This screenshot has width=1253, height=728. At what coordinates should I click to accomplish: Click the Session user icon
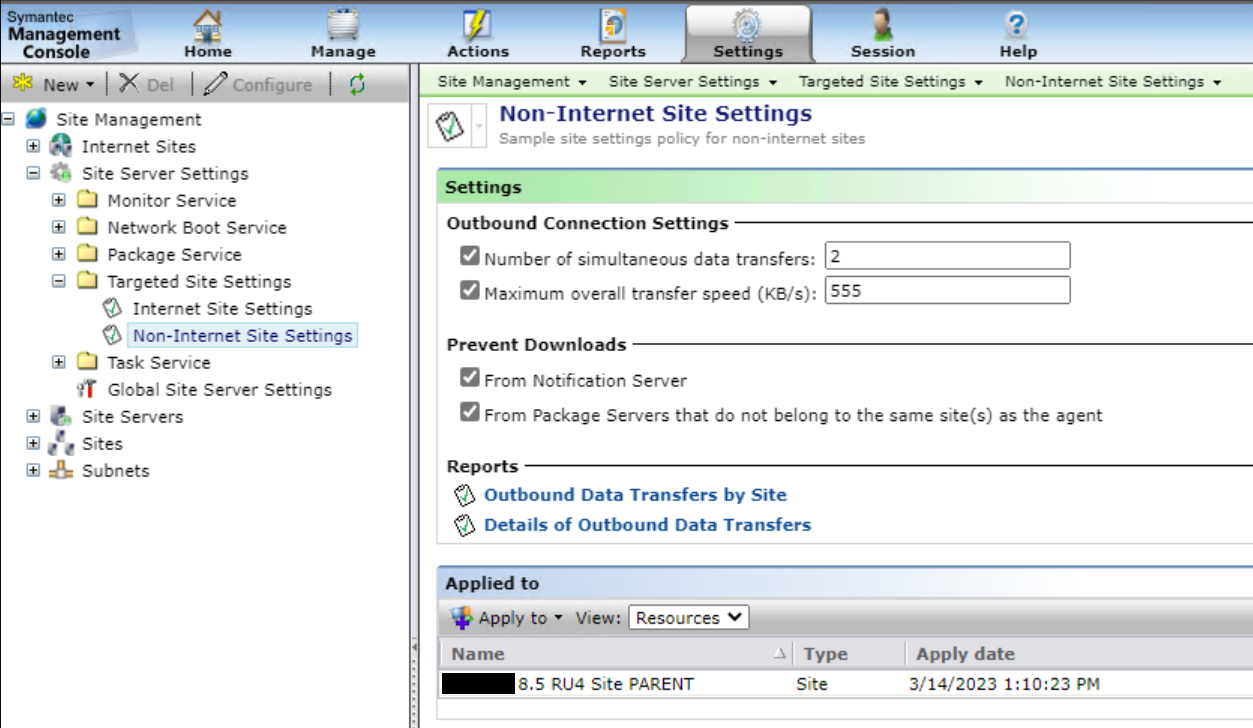[x=882, y=25]
